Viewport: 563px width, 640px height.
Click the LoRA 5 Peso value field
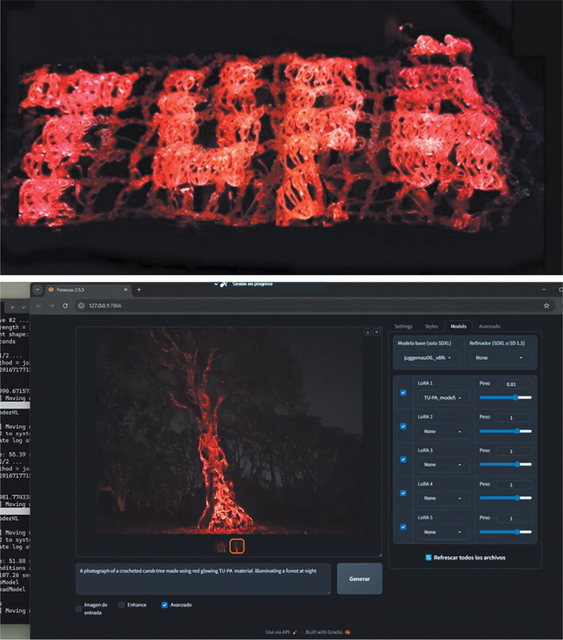514,518
